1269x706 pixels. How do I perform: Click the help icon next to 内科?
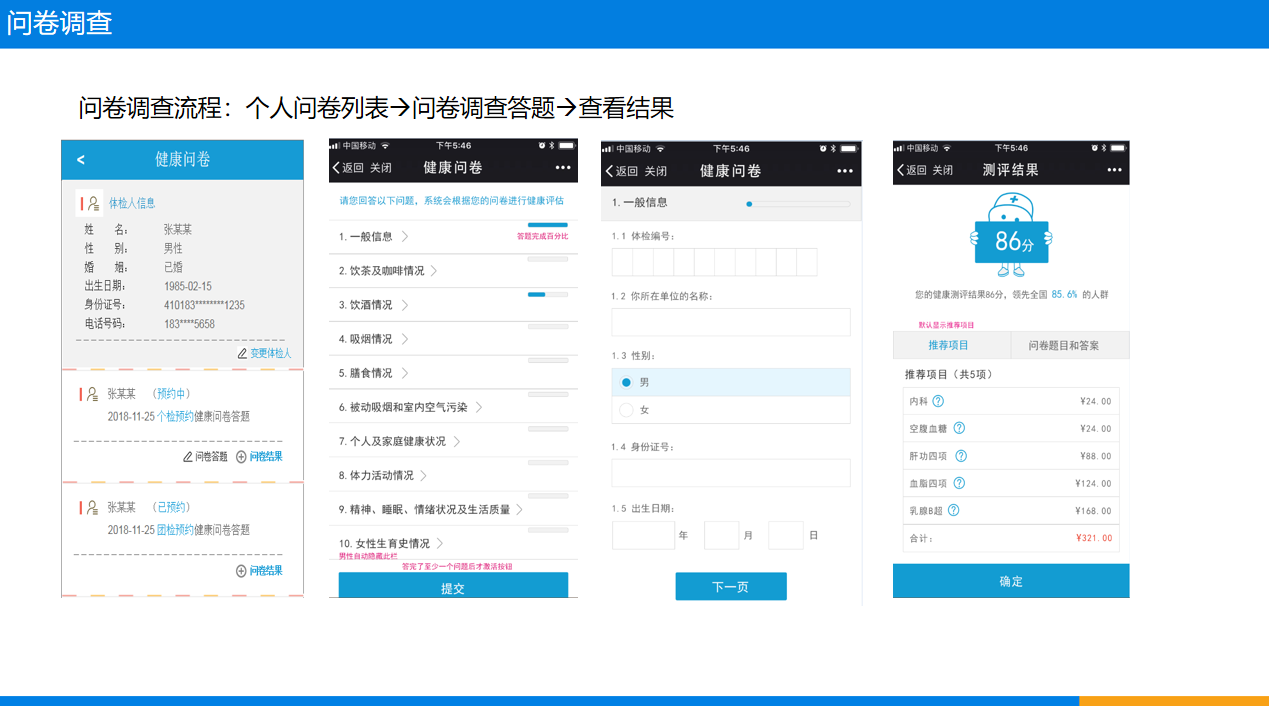(x=938, y=401)
